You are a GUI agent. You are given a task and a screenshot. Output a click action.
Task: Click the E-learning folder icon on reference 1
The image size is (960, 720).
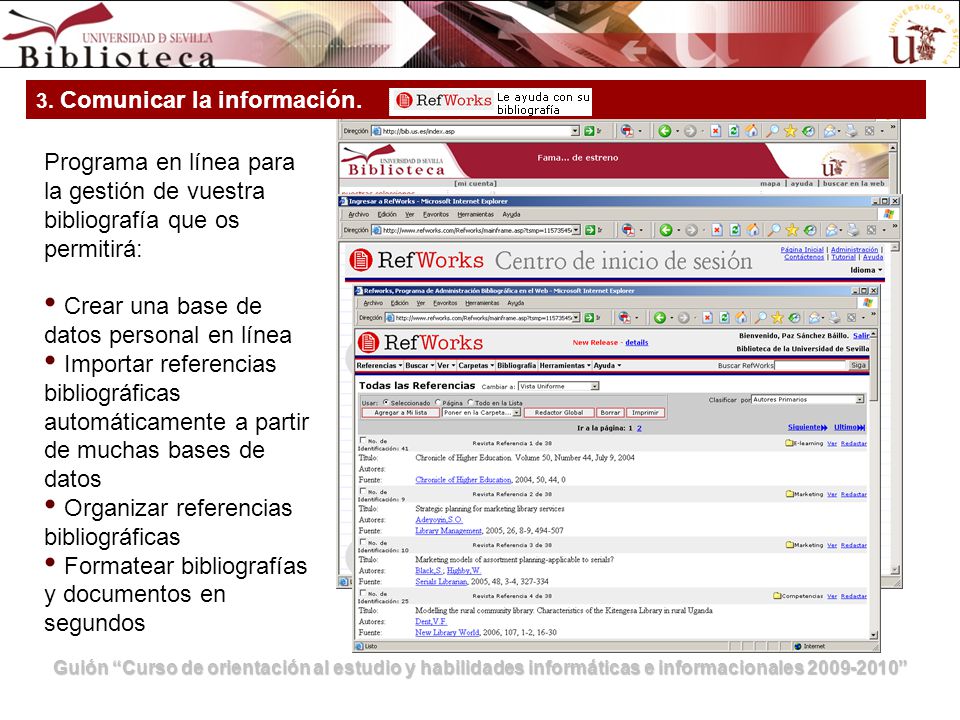point(789,443)
